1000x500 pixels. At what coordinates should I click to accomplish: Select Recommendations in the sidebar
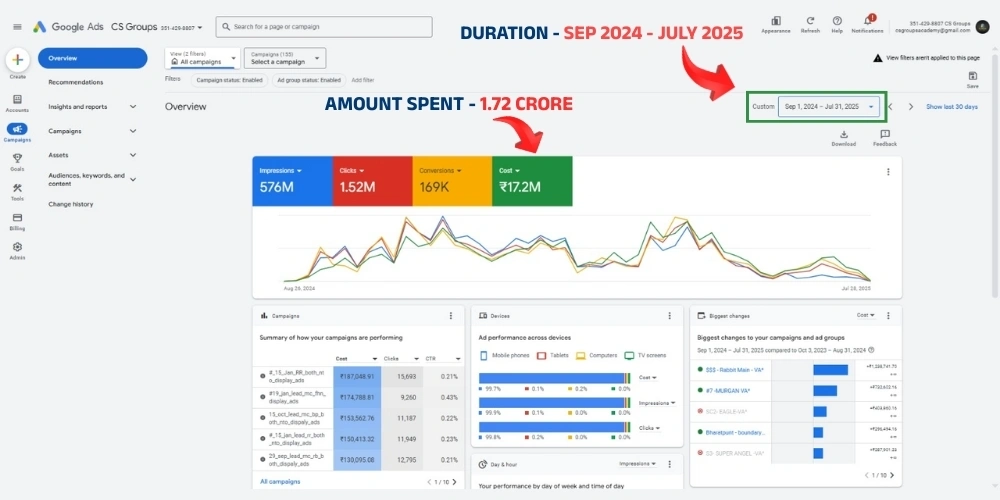[x=76, y=82]
